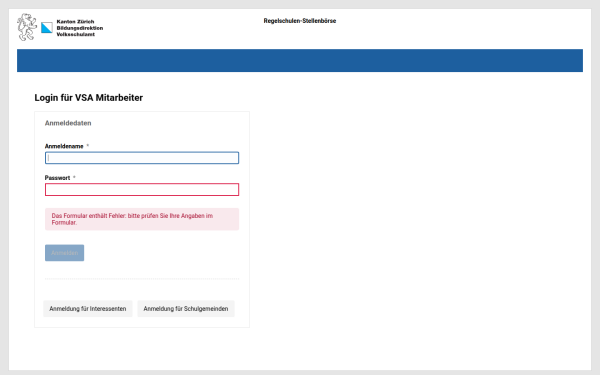Click the Anmelden button

click(x=65, y=253)
